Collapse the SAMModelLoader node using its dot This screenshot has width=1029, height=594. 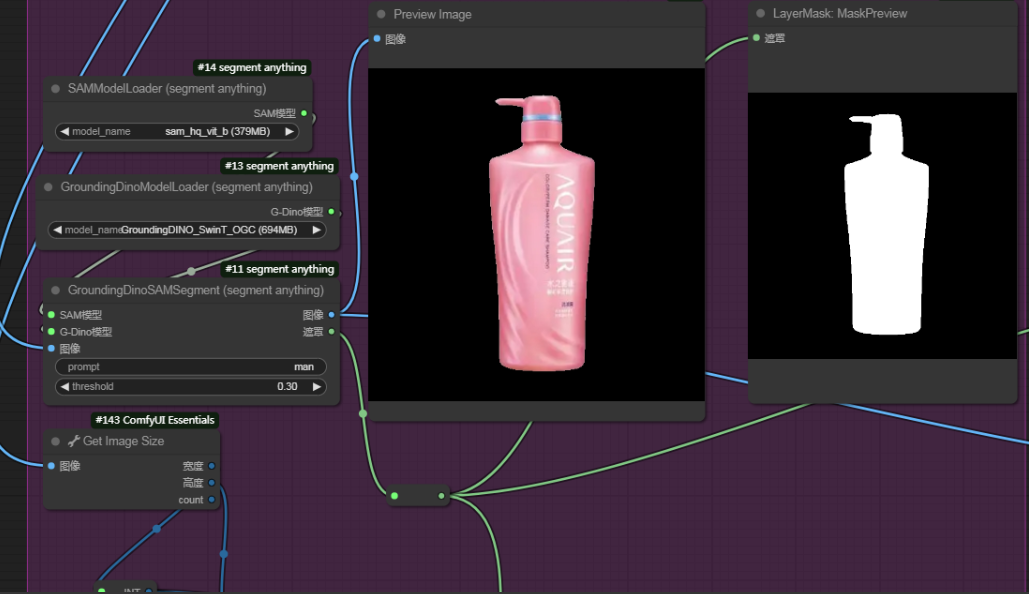56,89
